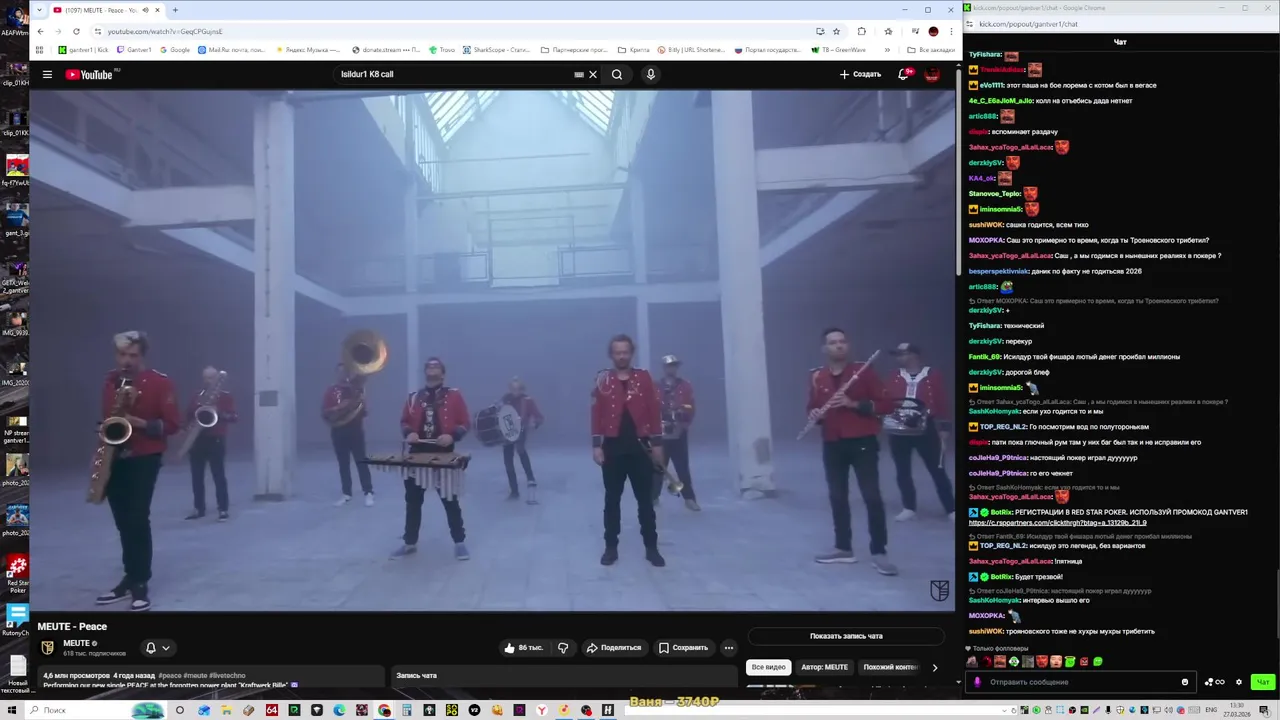Open MEUTE channel avatar
1280x720 pixels.
[x=47, y=647]
